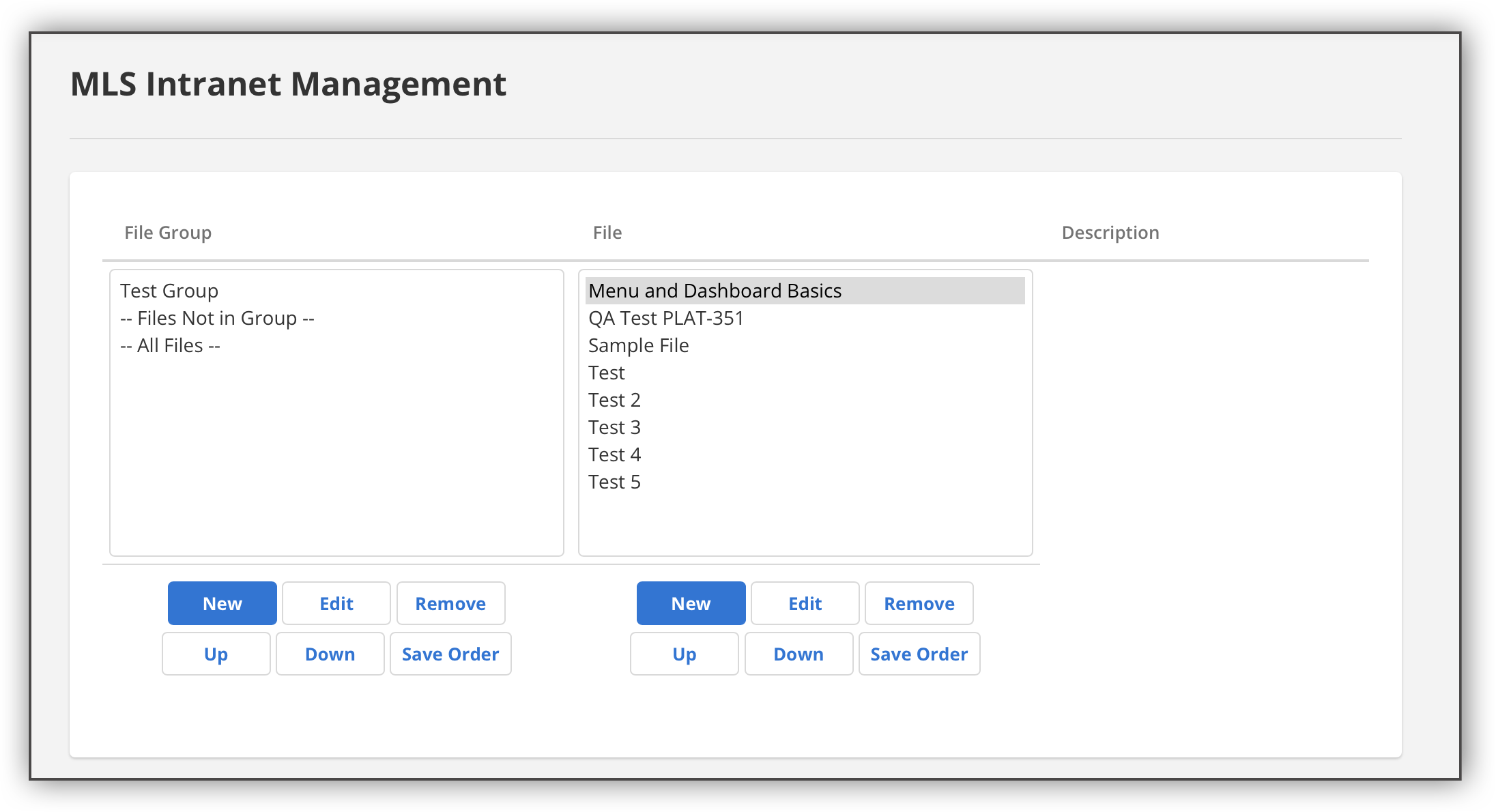Select Test 4 in File list
This screenshot has width=1496, height=812.
805,454
